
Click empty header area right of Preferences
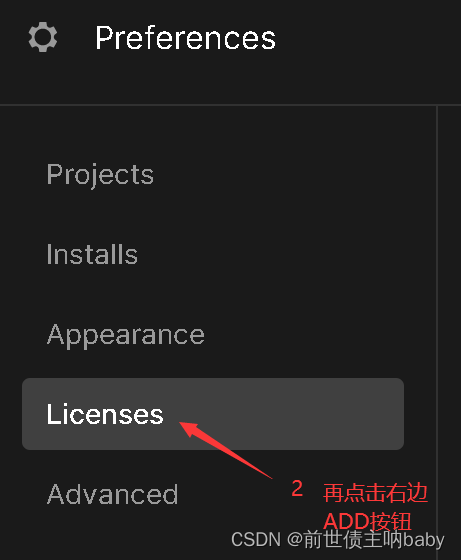[x=368, y=38]
